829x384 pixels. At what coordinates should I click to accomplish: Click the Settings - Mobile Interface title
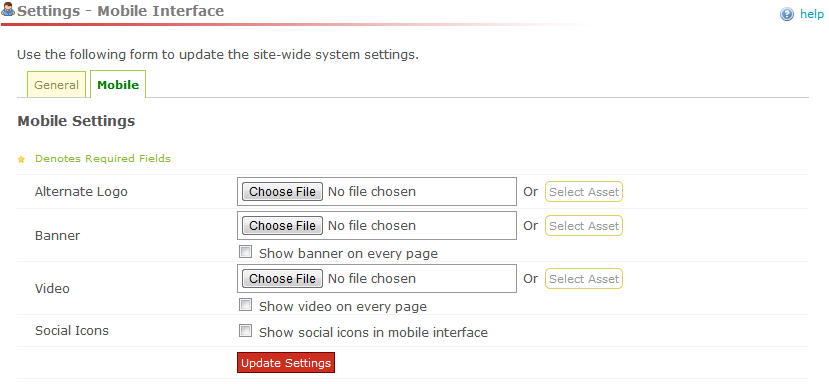pyautogui.click(x=121, y=11)
